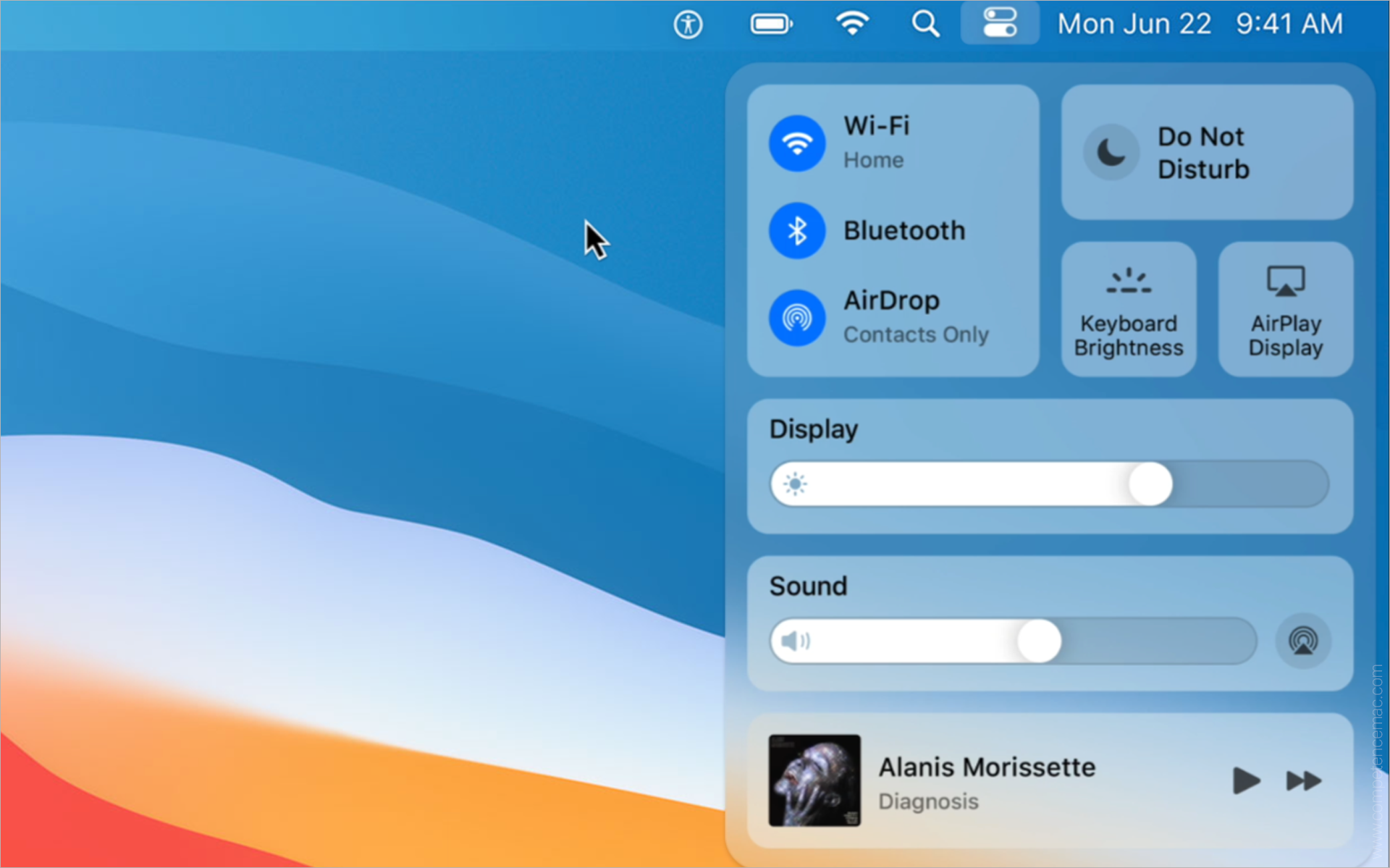Toggle the Wi-Fi blue circle icon
1390x868 pixels.
pos(796,143)
